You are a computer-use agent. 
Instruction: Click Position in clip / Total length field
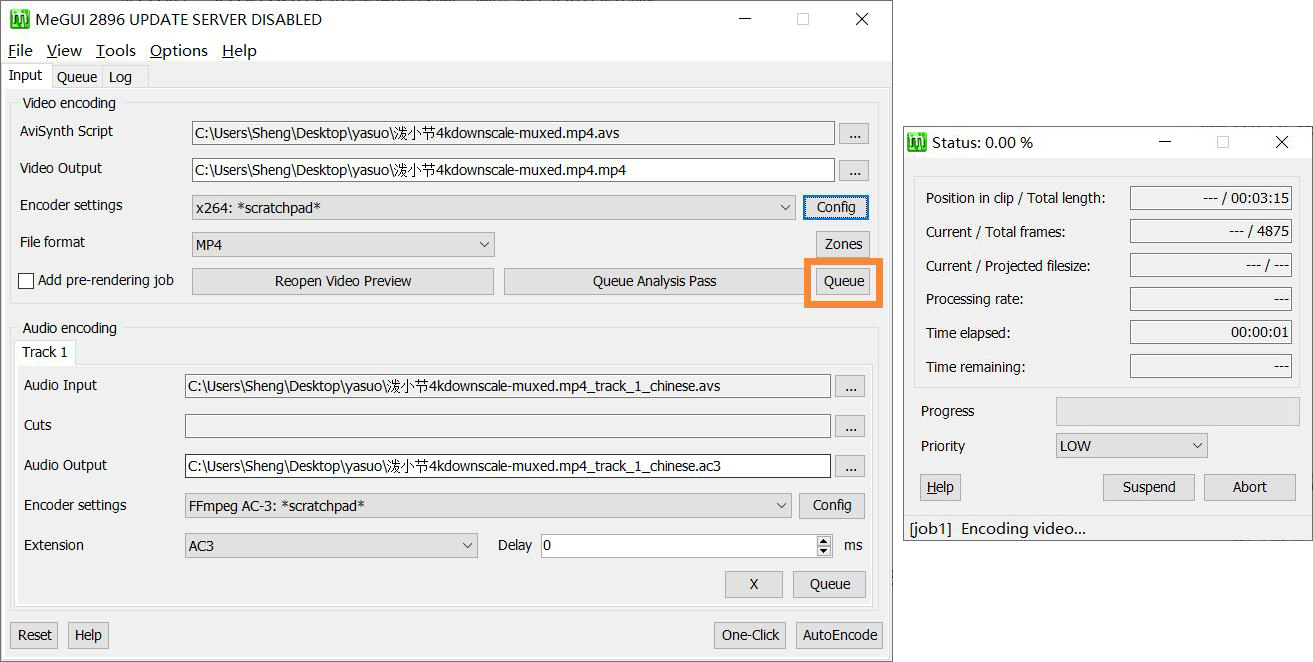(x=1211, y=198)
